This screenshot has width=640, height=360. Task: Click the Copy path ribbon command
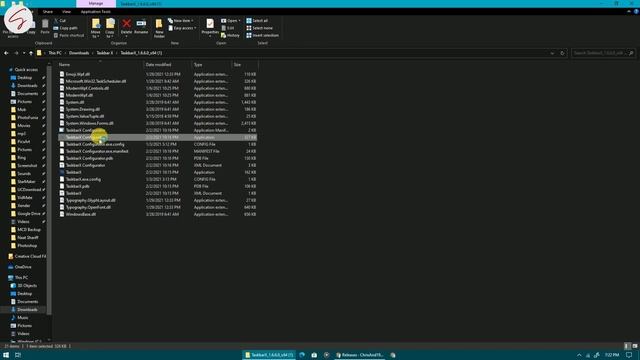pyautogui.click(x=65, y=28)
